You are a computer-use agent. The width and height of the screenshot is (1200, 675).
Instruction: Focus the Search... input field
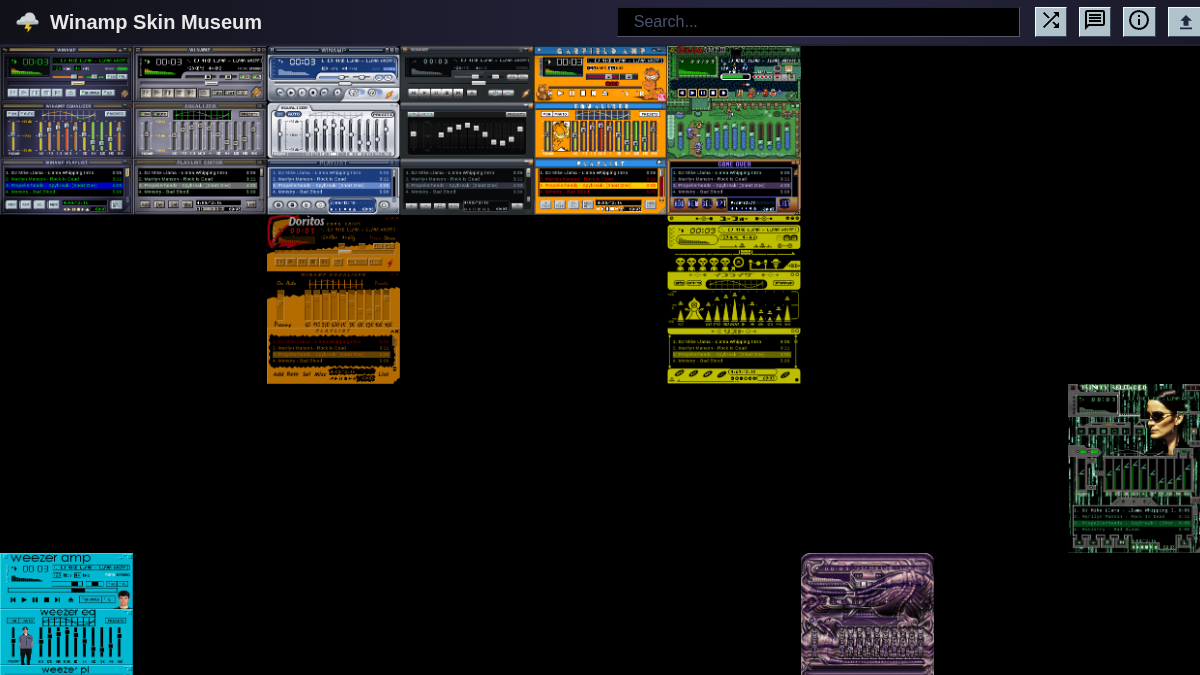click(x=818, y=22)
